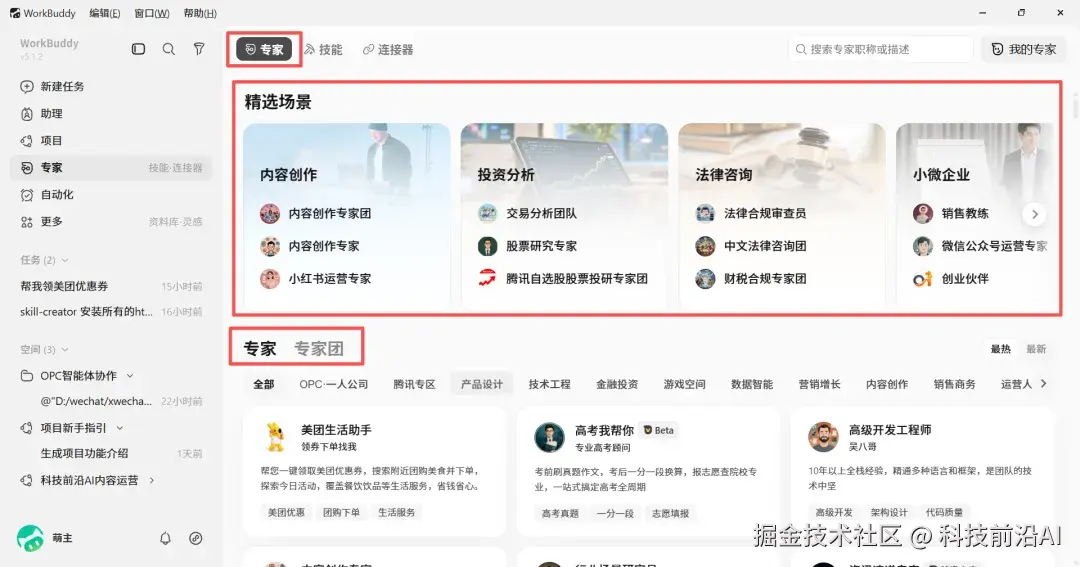This screenshot has height=567, width=1080.
Task: Select the 产品设计 category filter
Action: click(x=481, y=384)
